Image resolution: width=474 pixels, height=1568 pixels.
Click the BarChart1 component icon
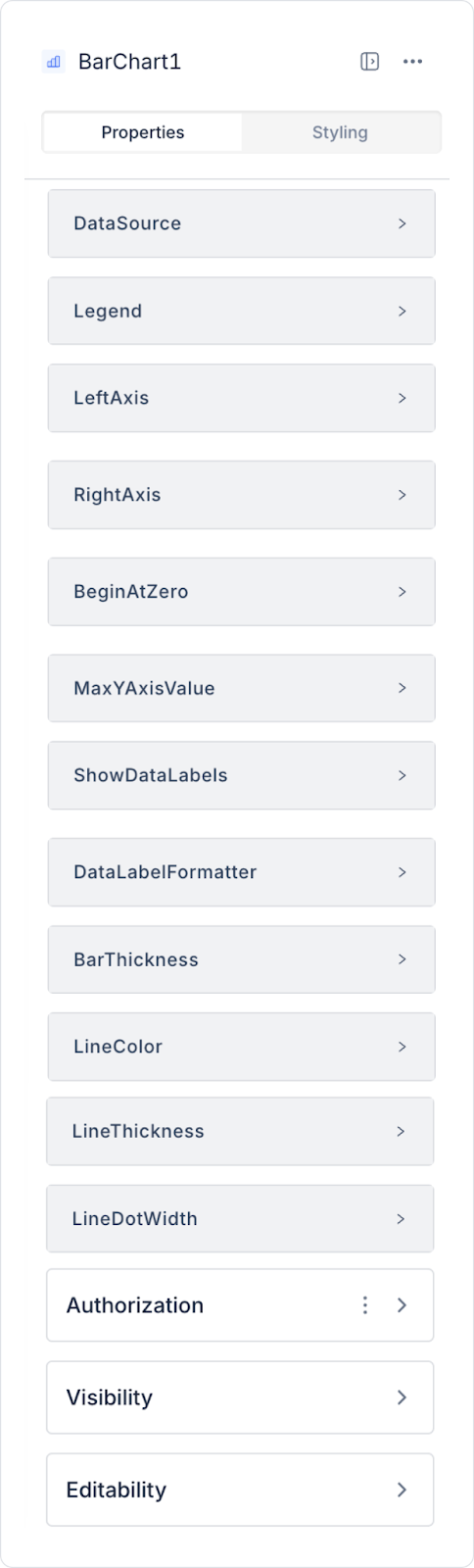[x=54, y=62]
